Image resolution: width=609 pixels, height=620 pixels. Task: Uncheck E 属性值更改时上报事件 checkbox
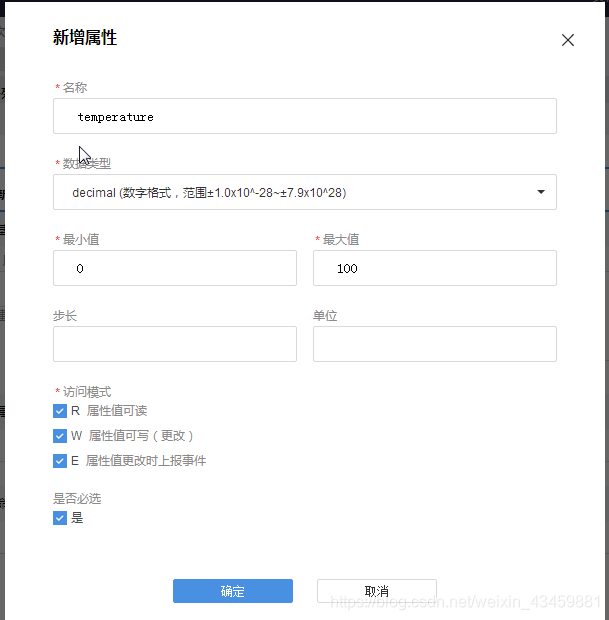60,461
